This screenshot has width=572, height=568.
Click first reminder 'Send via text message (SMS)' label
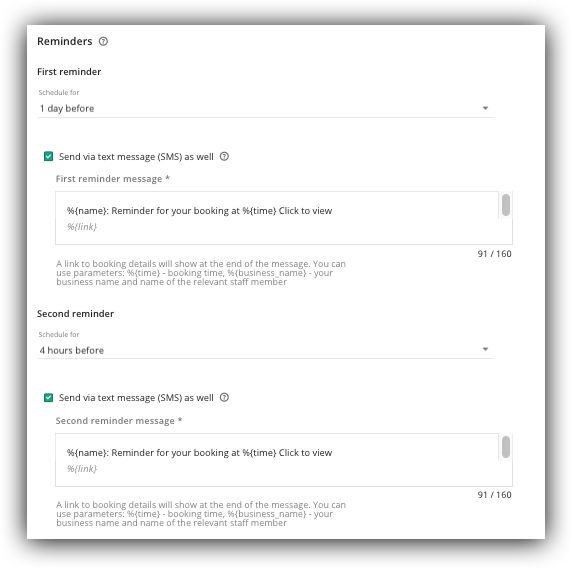pos(136,157)
